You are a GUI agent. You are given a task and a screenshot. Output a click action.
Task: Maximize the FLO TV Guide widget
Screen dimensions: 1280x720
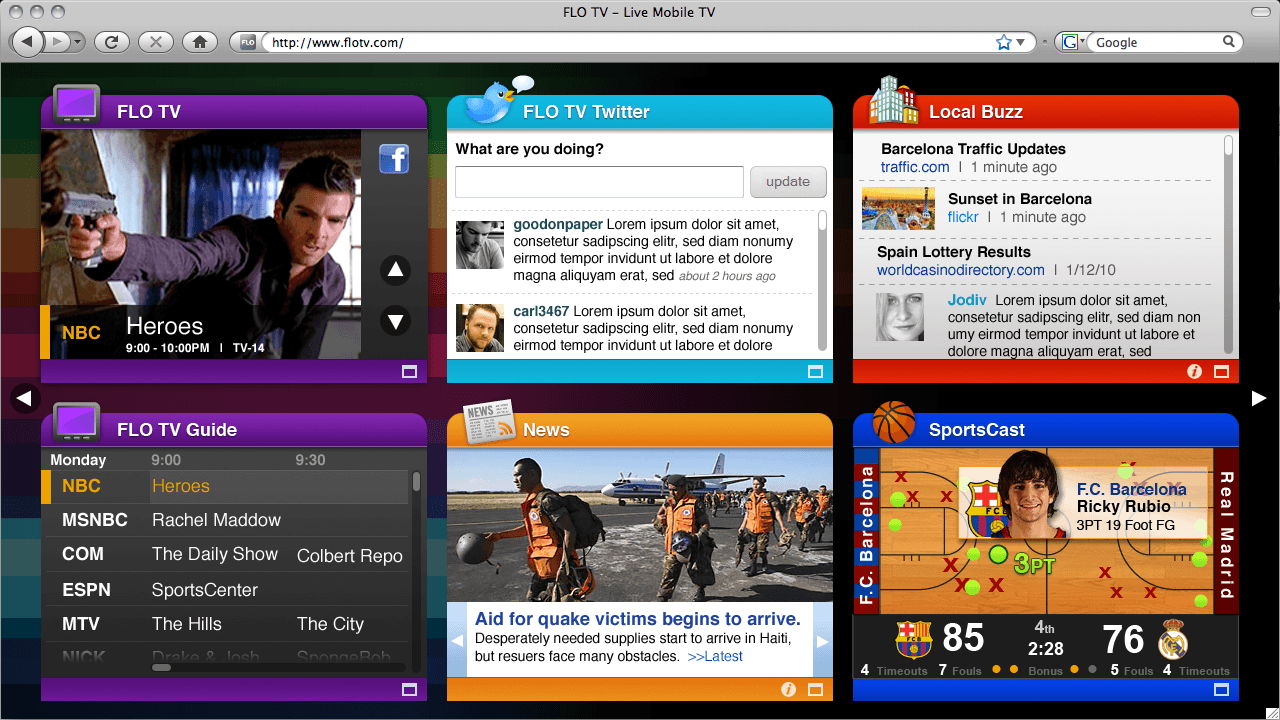click(409, 690)
